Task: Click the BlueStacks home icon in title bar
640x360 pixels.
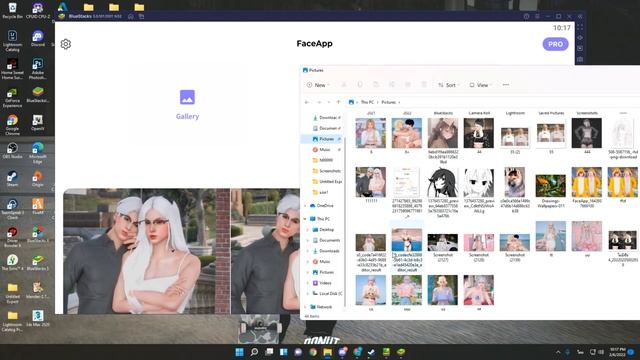Action: tap(131, 16)
